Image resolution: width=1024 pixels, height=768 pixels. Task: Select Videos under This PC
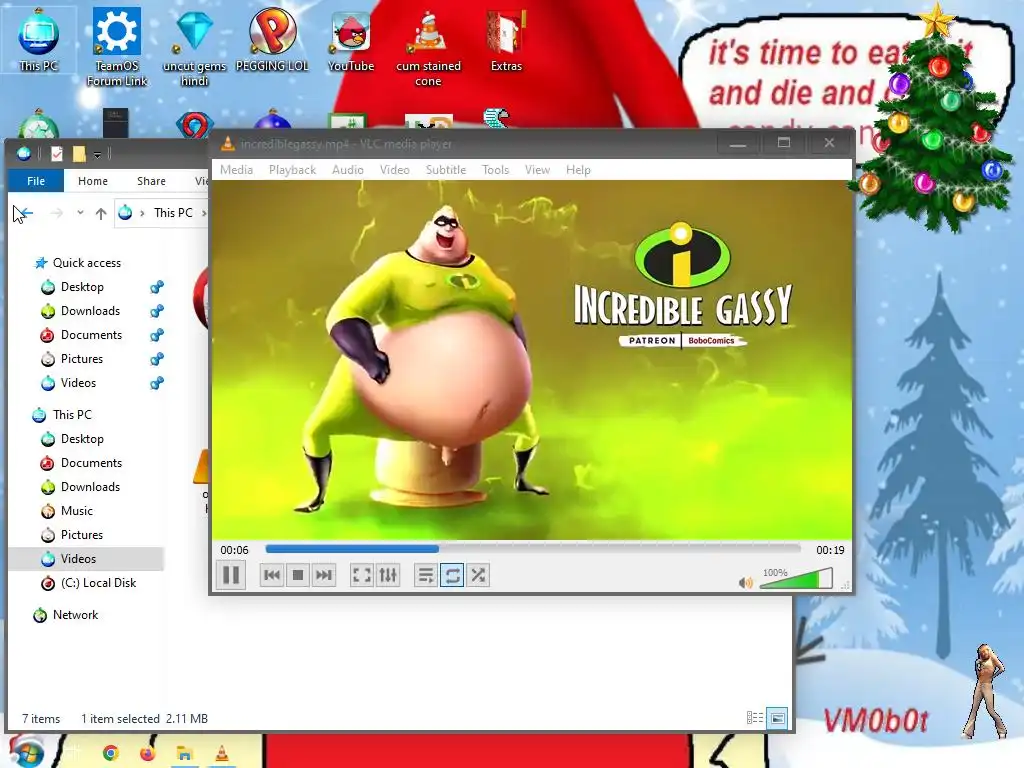pos(78,558)
